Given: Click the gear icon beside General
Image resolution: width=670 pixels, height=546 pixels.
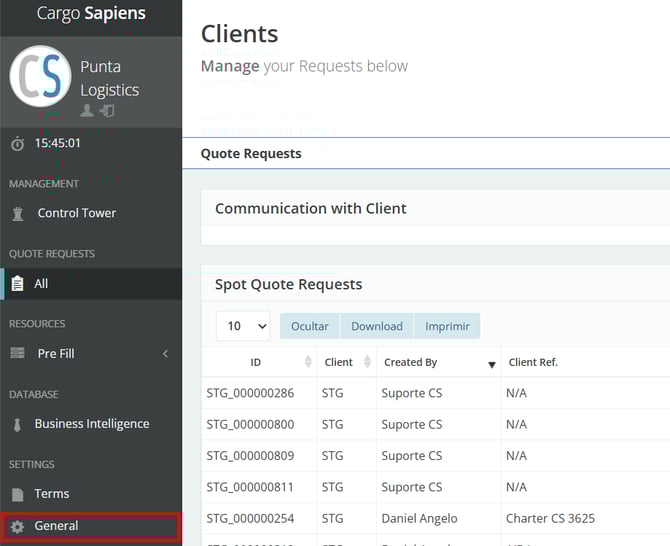Looking at the screenshot, I should (17, 526).
